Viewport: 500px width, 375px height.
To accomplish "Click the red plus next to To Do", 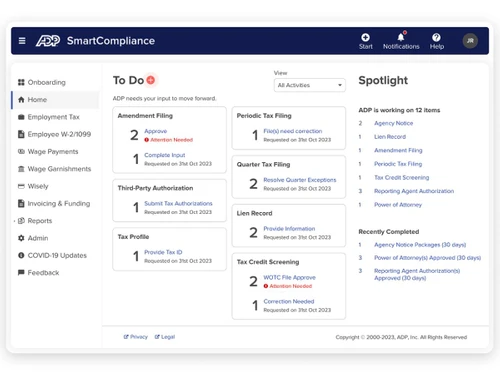I will [x=151, y=80].
